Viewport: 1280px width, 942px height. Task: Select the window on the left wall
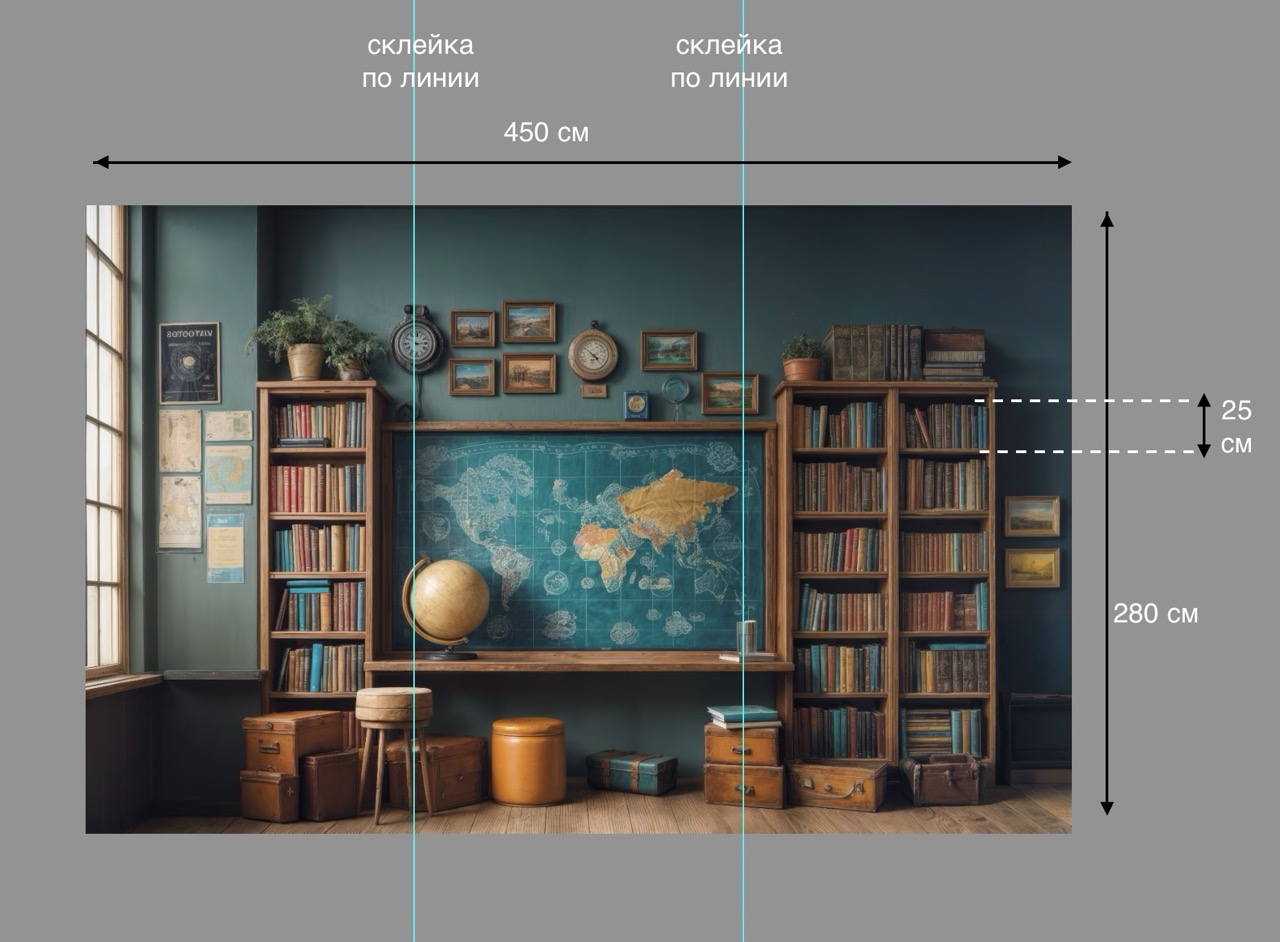coord(105,440)
